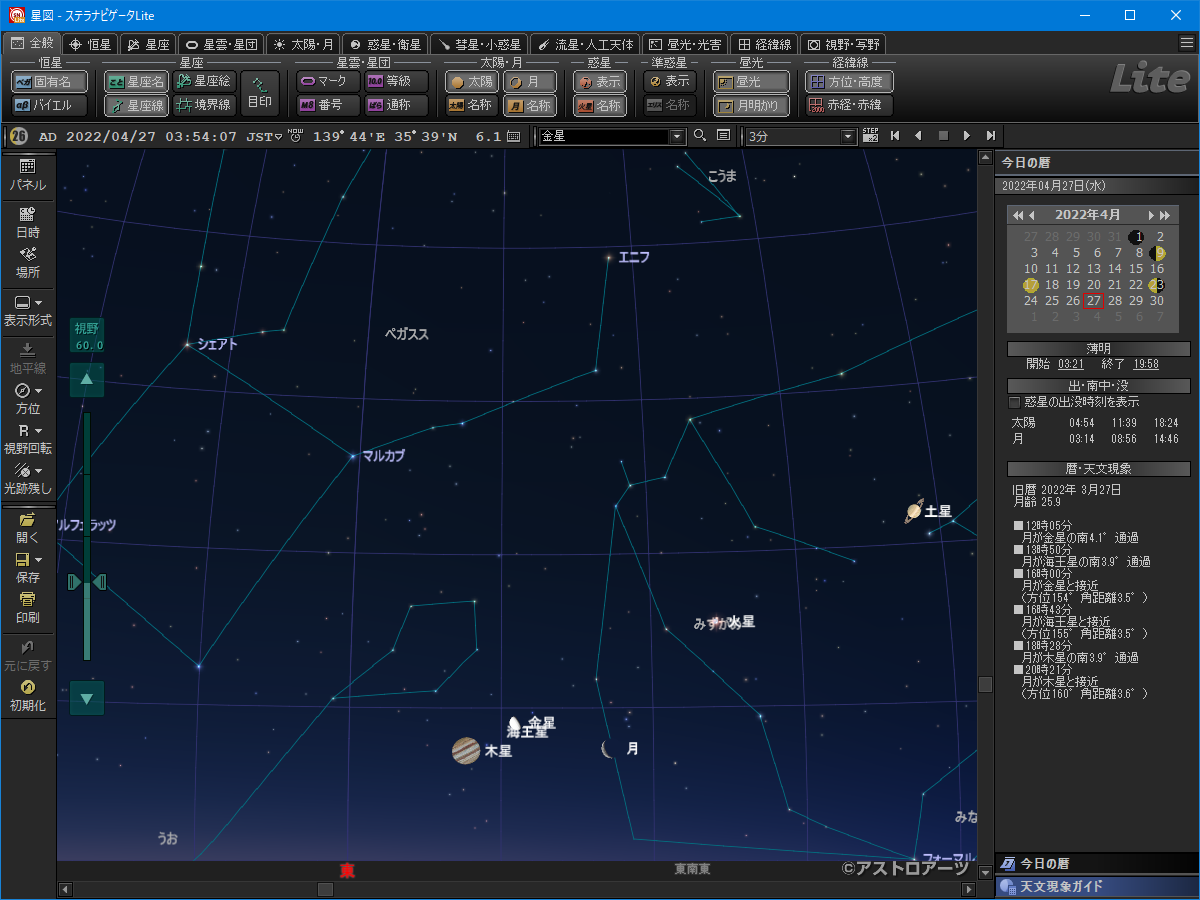Switch to the 星雲・星団 tab
The width and height of the screenshot is (1200, 900).
point(221,44)
